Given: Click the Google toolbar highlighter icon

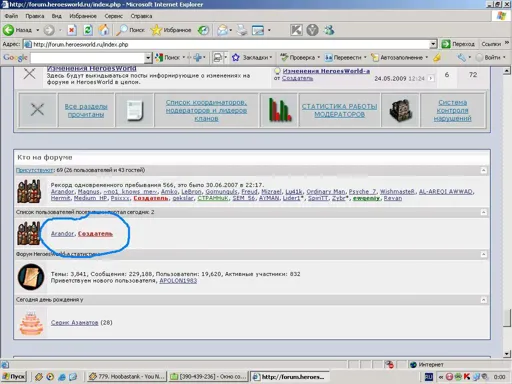Looking at the screenshot, I should [437, 58].
